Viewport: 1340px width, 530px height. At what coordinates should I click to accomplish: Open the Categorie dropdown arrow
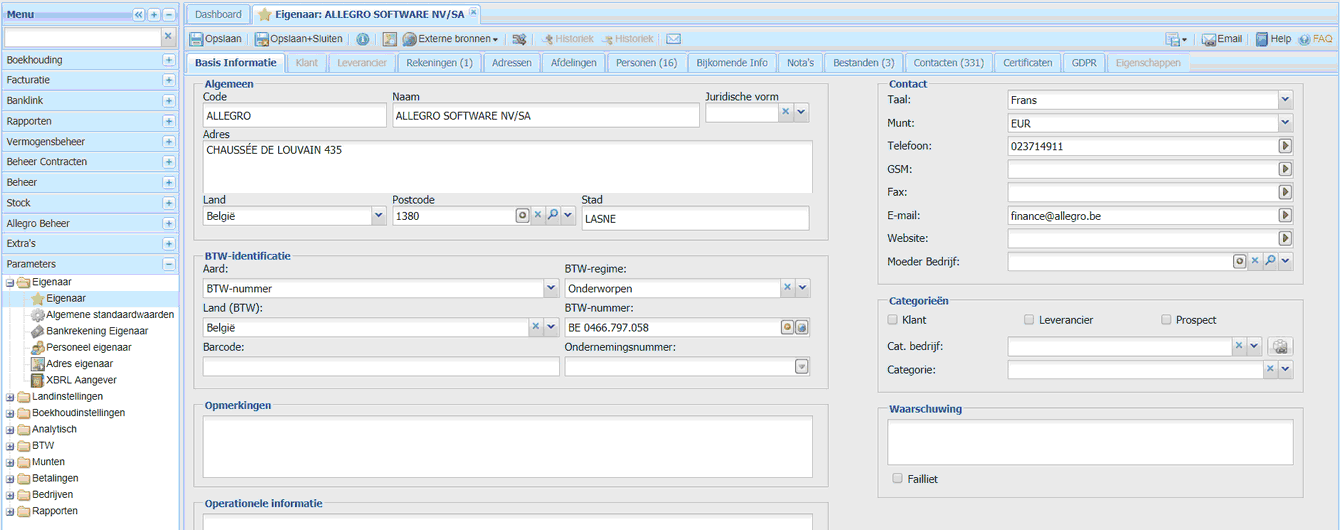tap(1286, 370)
